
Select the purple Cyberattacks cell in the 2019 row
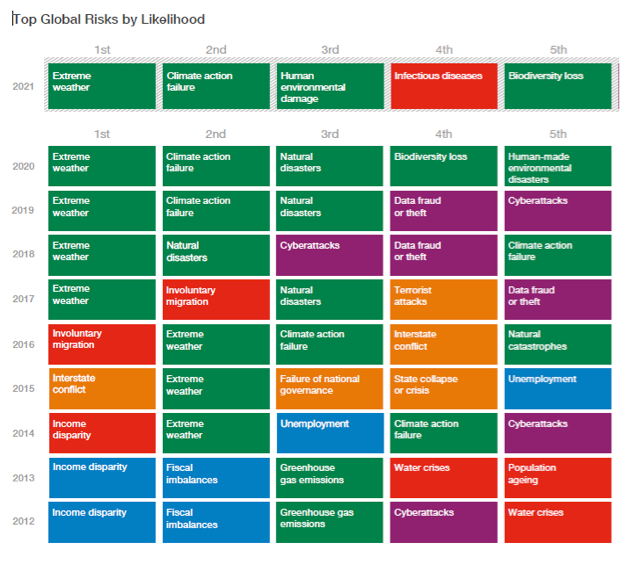tap(557, 211)
